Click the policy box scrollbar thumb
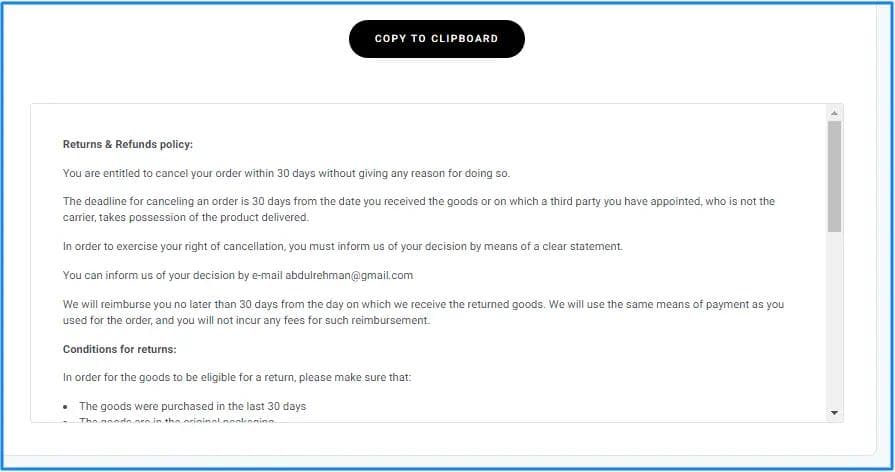Image resolution: width=895 pixels, height=472 pixels. click(834, 175)
